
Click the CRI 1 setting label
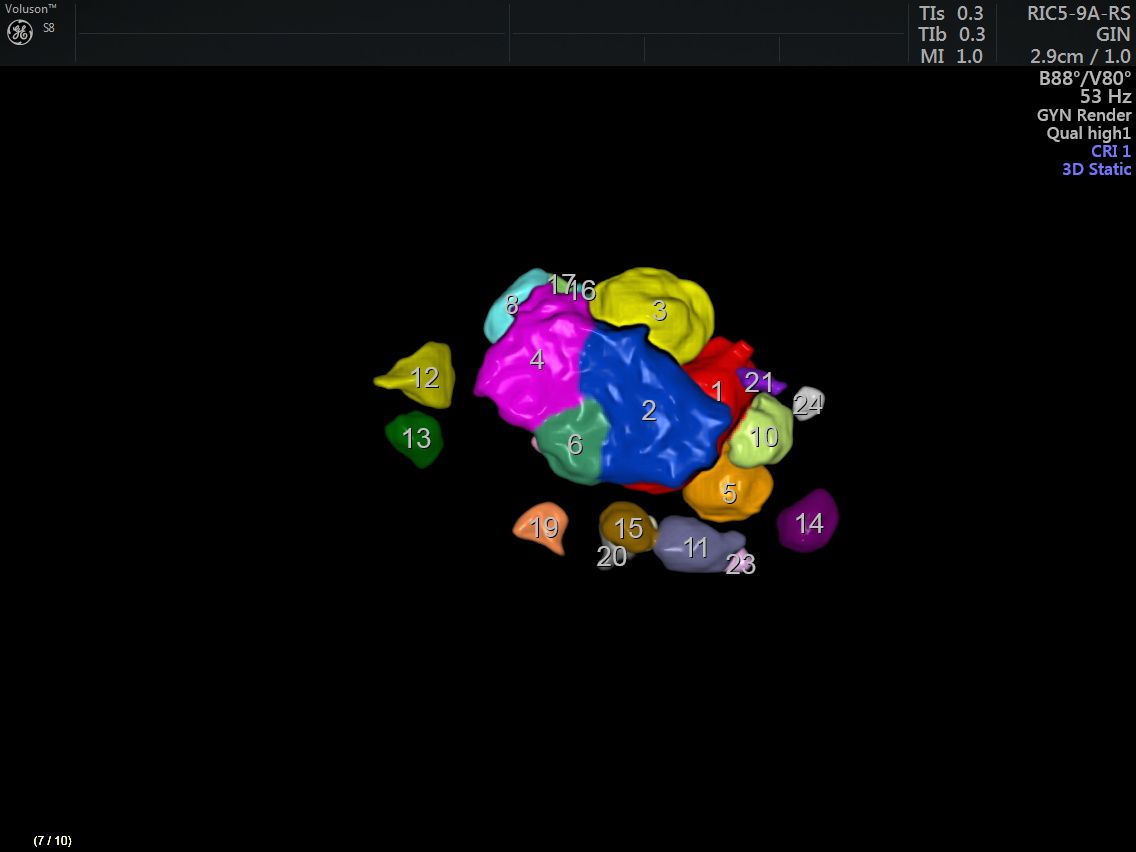(1110, 151)
